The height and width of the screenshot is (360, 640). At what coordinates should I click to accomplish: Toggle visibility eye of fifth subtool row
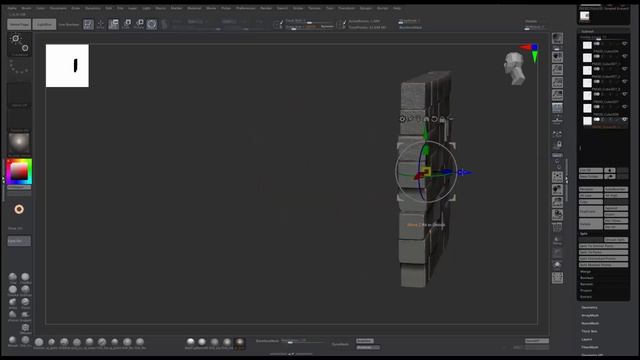click(x=624, y=94)
